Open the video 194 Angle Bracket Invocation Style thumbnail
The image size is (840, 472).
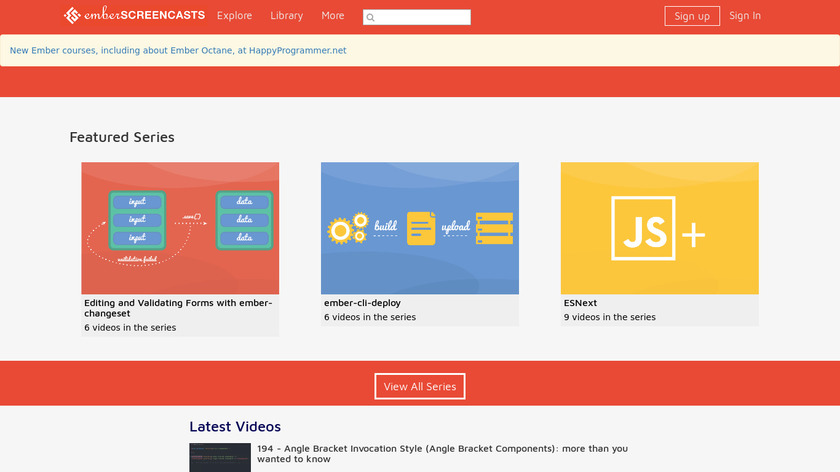coord(220,458)
